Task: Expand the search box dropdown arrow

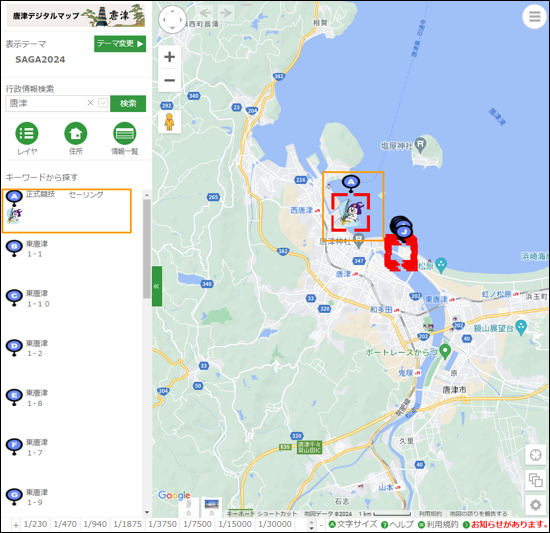Action: tap(103, 103)
